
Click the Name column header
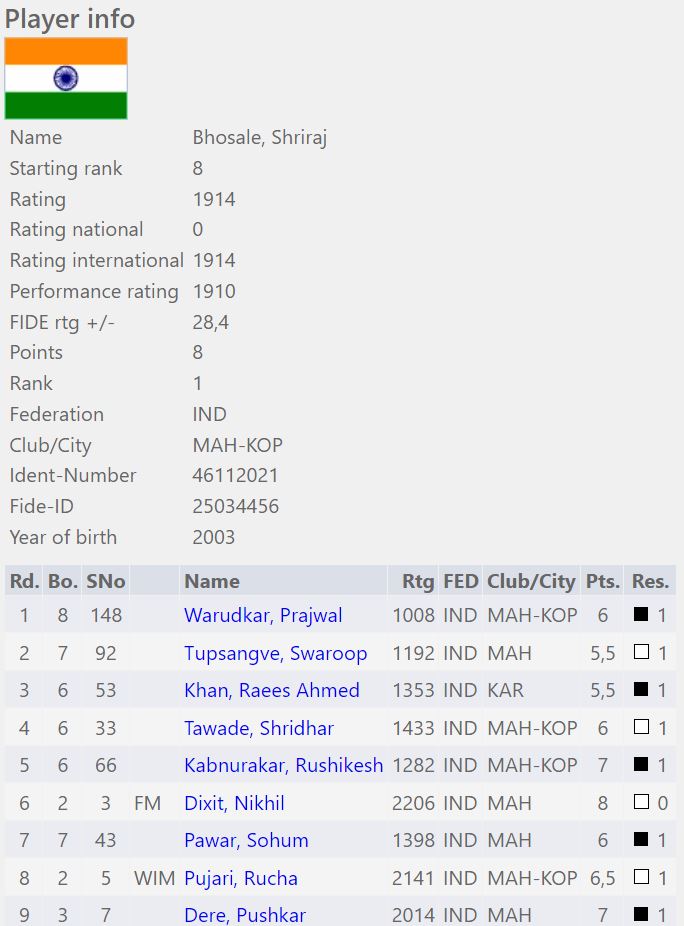212,581
